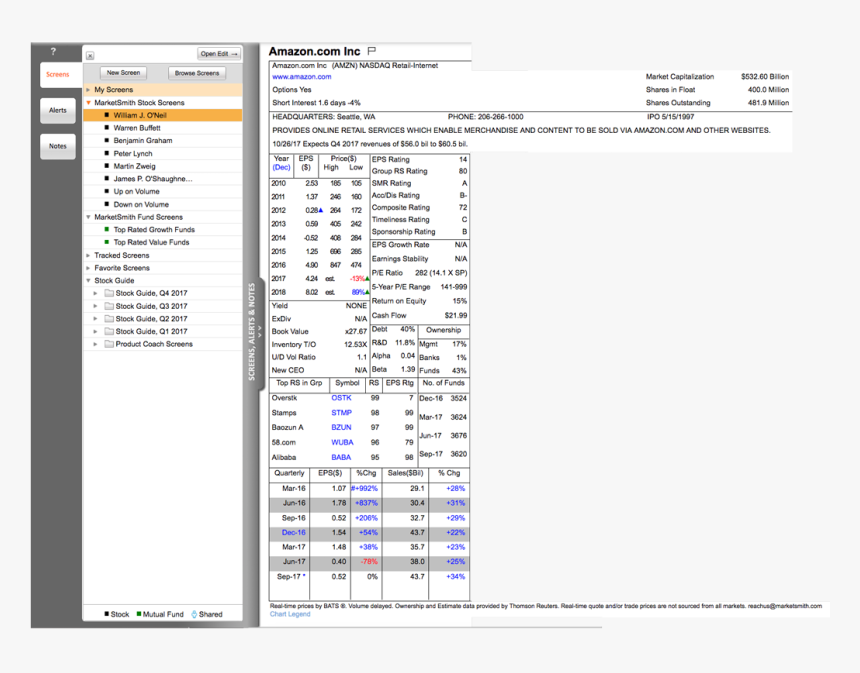Viewport: 860px width, 673px height.
Task: Click the green fund icon beside Top Rated Growth Funds
Action: pyautogui.click(x=107, y=229)
